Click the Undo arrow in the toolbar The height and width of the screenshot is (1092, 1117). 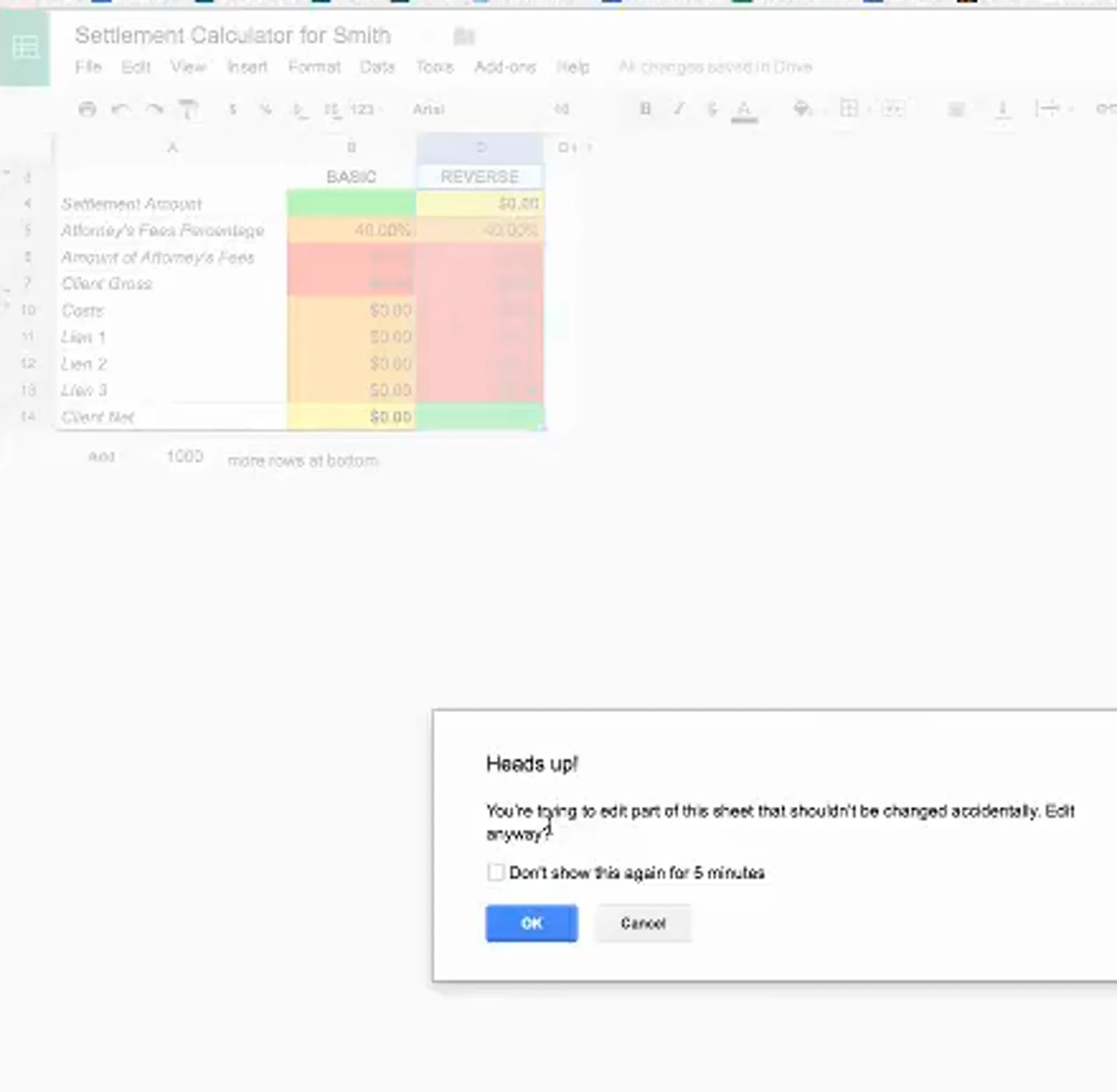121,109
